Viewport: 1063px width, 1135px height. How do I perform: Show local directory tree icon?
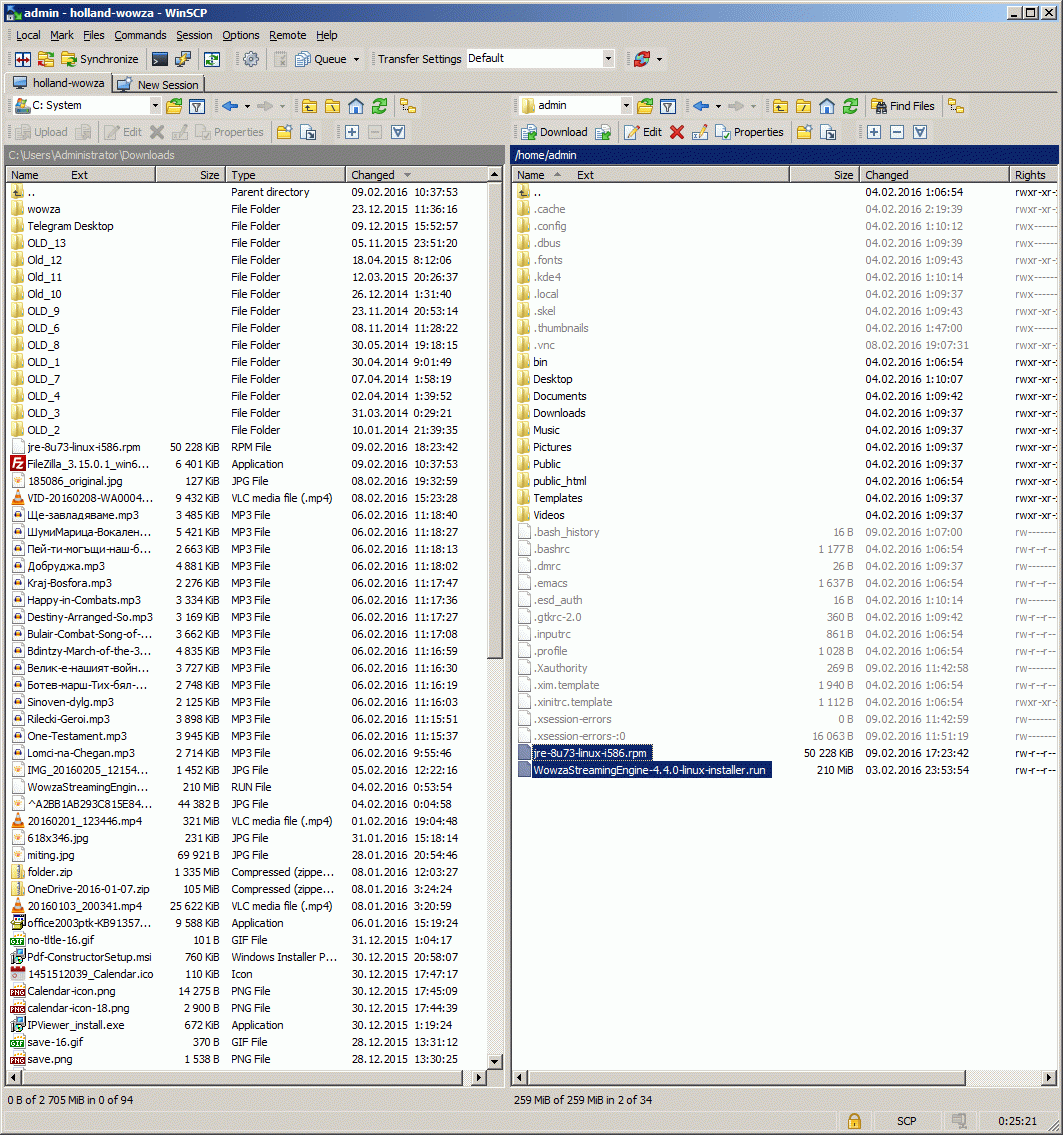[x=408, y=106]
